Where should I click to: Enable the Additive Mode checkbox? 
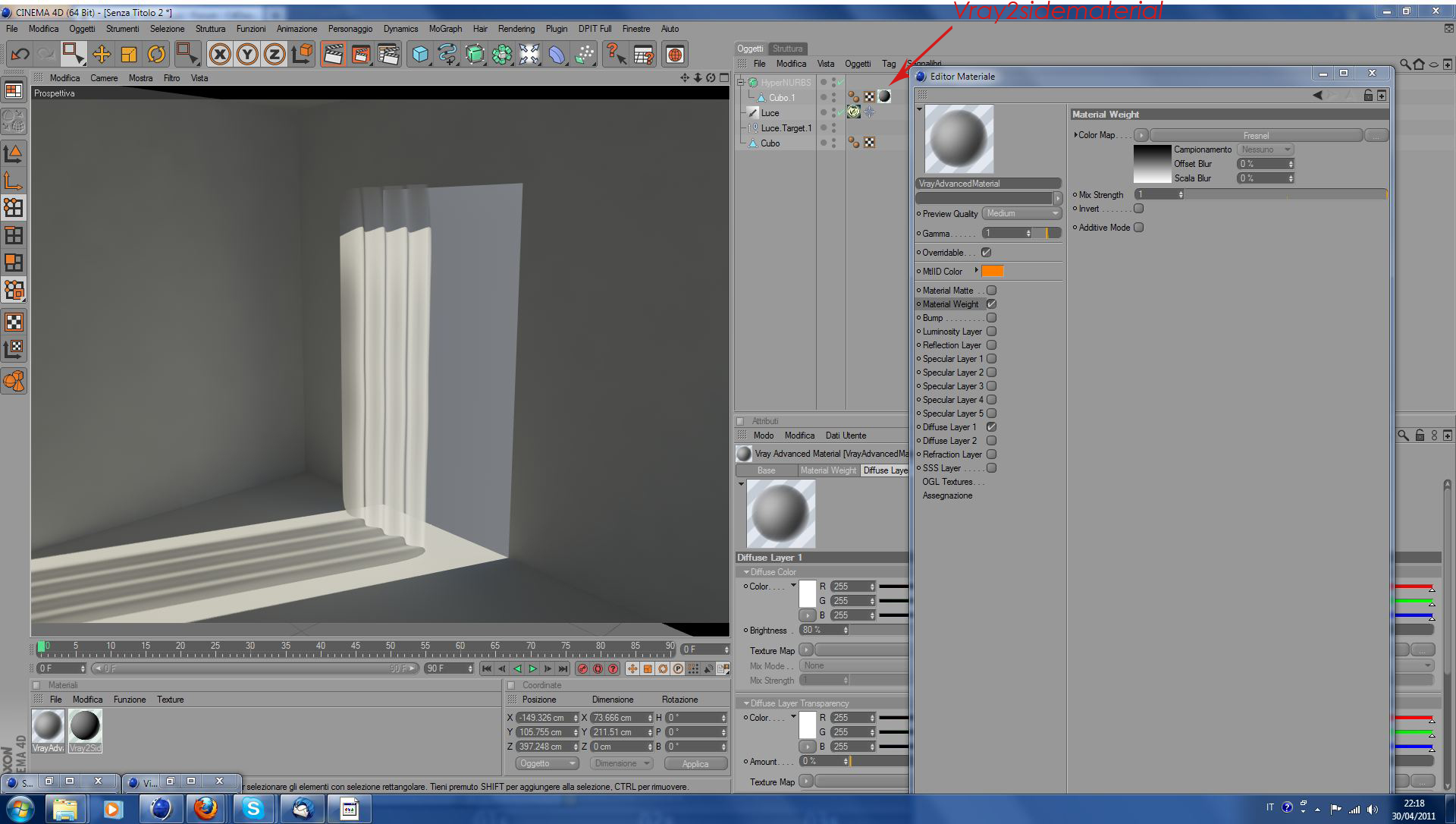pos(1138,228)
